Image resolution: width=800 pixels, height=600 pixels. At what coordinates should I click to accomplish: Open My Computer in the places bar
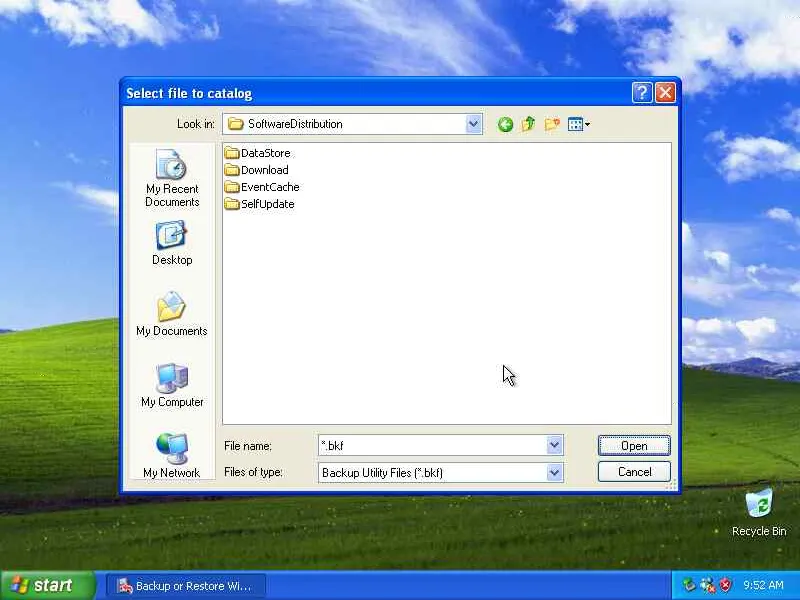click(172, 385)
